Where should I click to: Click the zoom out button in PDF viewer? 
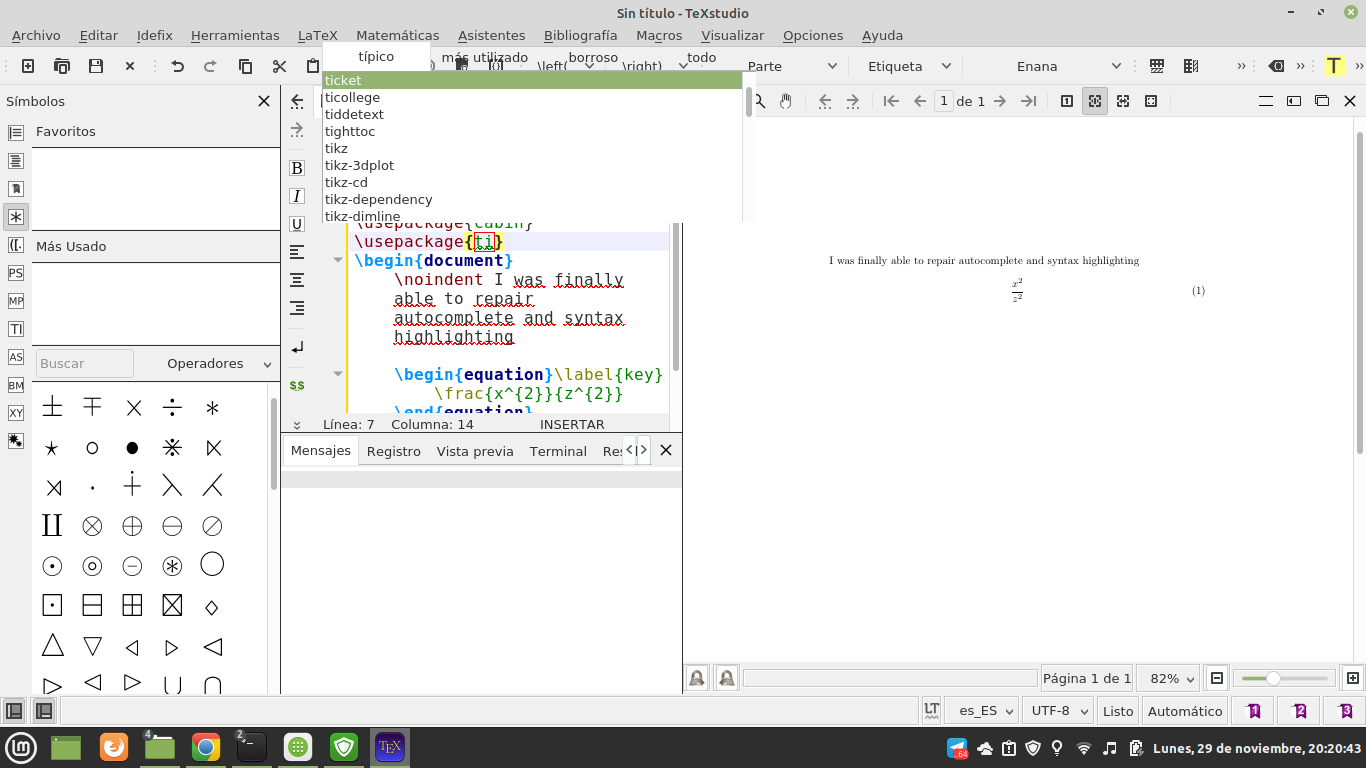pyautogui.click(x=1216, y=678)
